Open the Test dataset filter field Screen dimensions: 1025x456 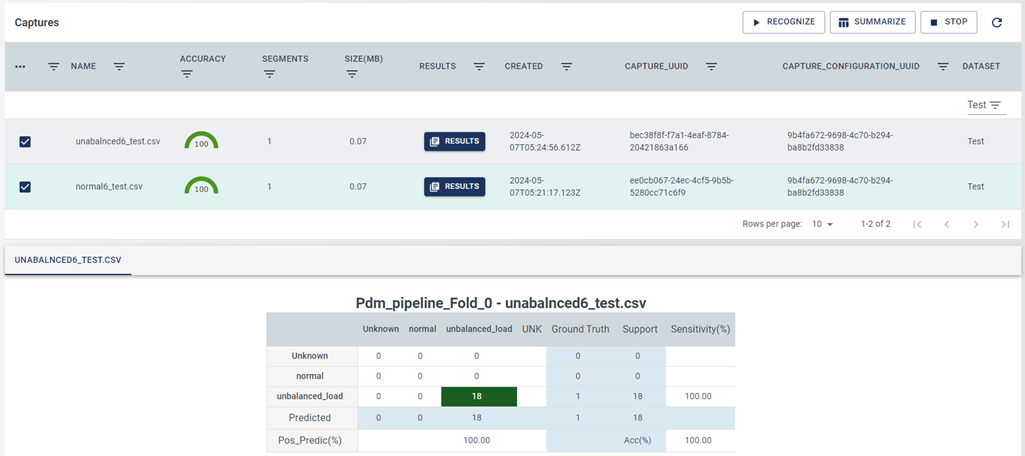[x=985, y=105]
